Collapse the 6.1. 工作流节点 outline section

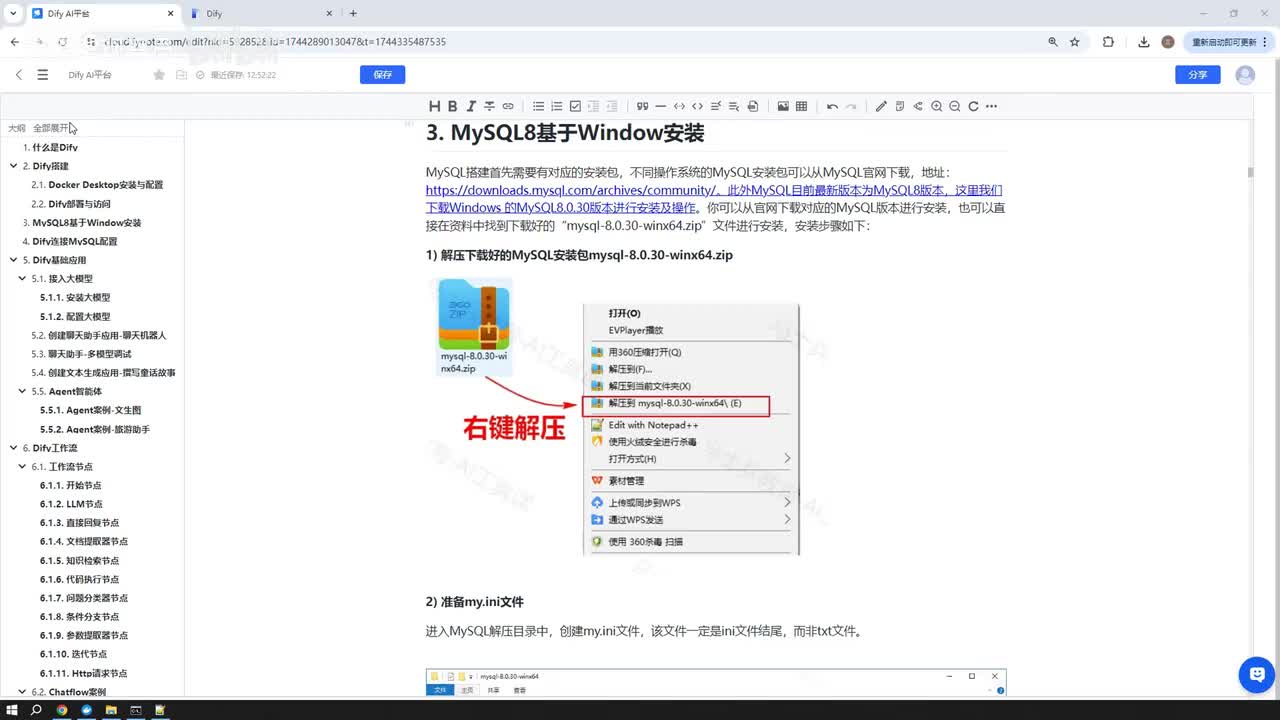click(23, 467)
